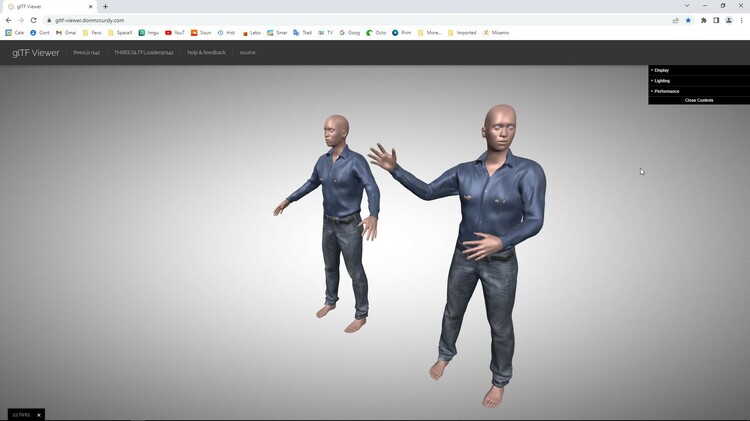Dismiss the hints notice with its X
This screenshot has height=421, width=750.
(x=39, y=414)
